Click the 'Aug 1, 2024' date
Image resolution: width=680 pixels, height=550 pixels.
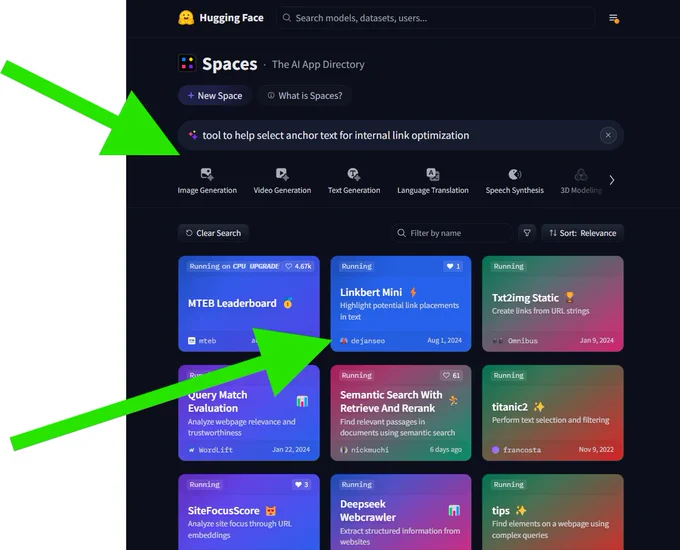(x=445, y=340)
